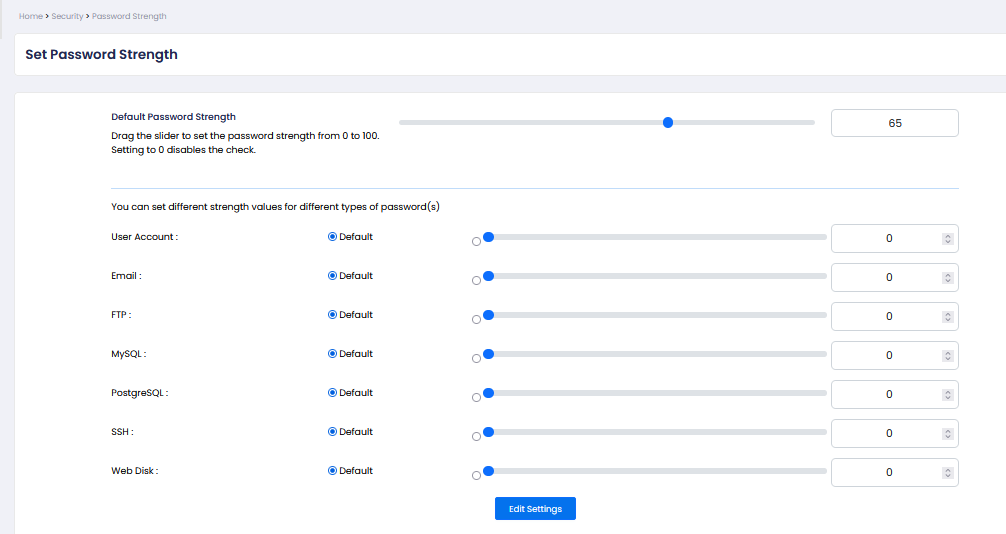Click the PostgreSQL strength slider track

pyautogui.click(x=655, y=393)
